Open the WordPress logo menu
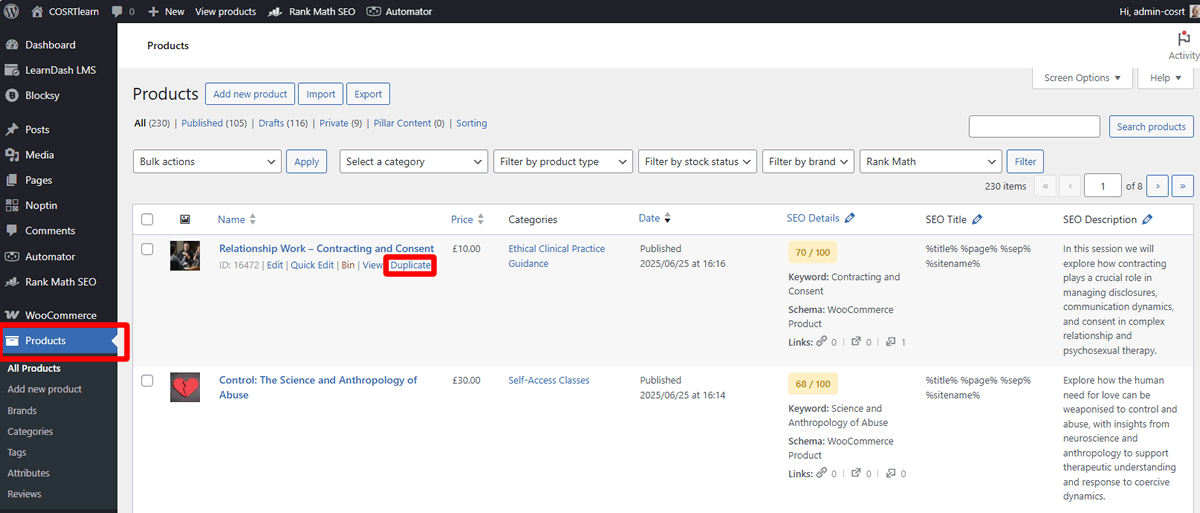This screenshot has height=513, width=1200. [11, 12]
